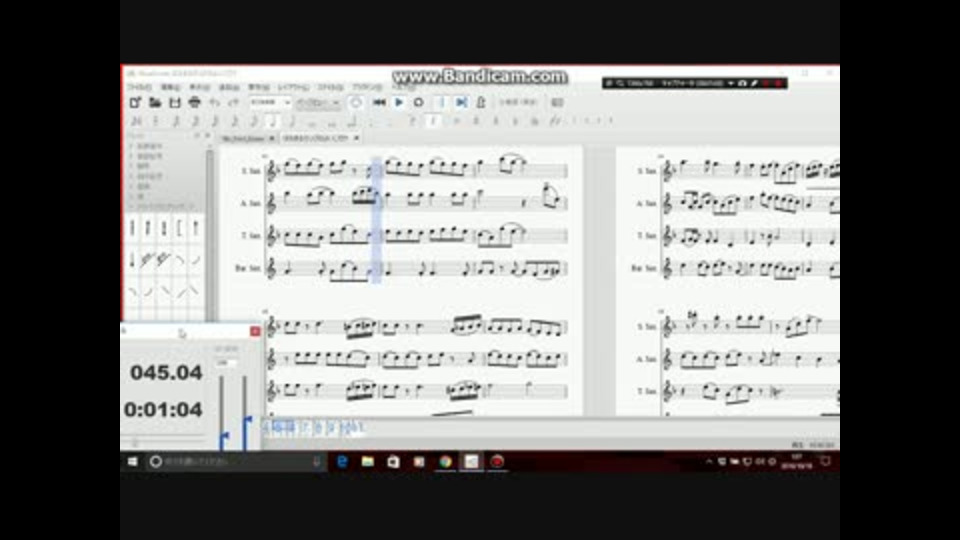Pick the plain arpeggio palette symbol
The height and width of the screenshot is (540, 960).
132,228
